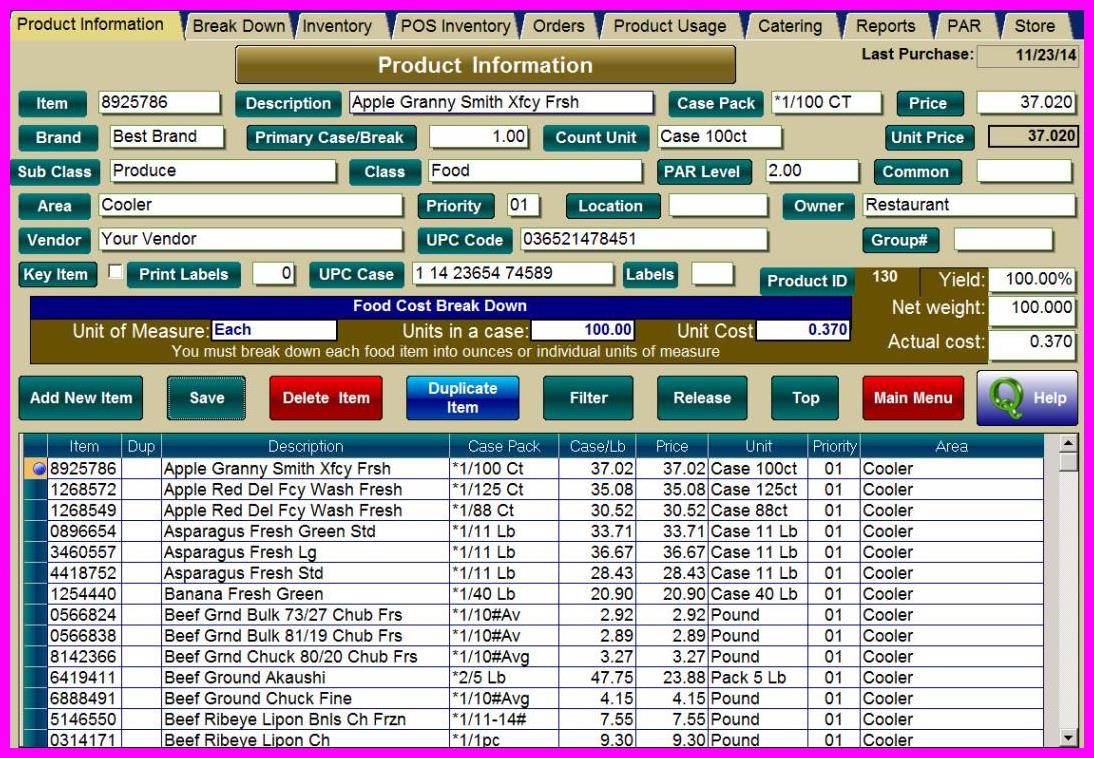Screen dimensions: 1094x758
Task: Delete the selected item
Action: click(324, 398)
